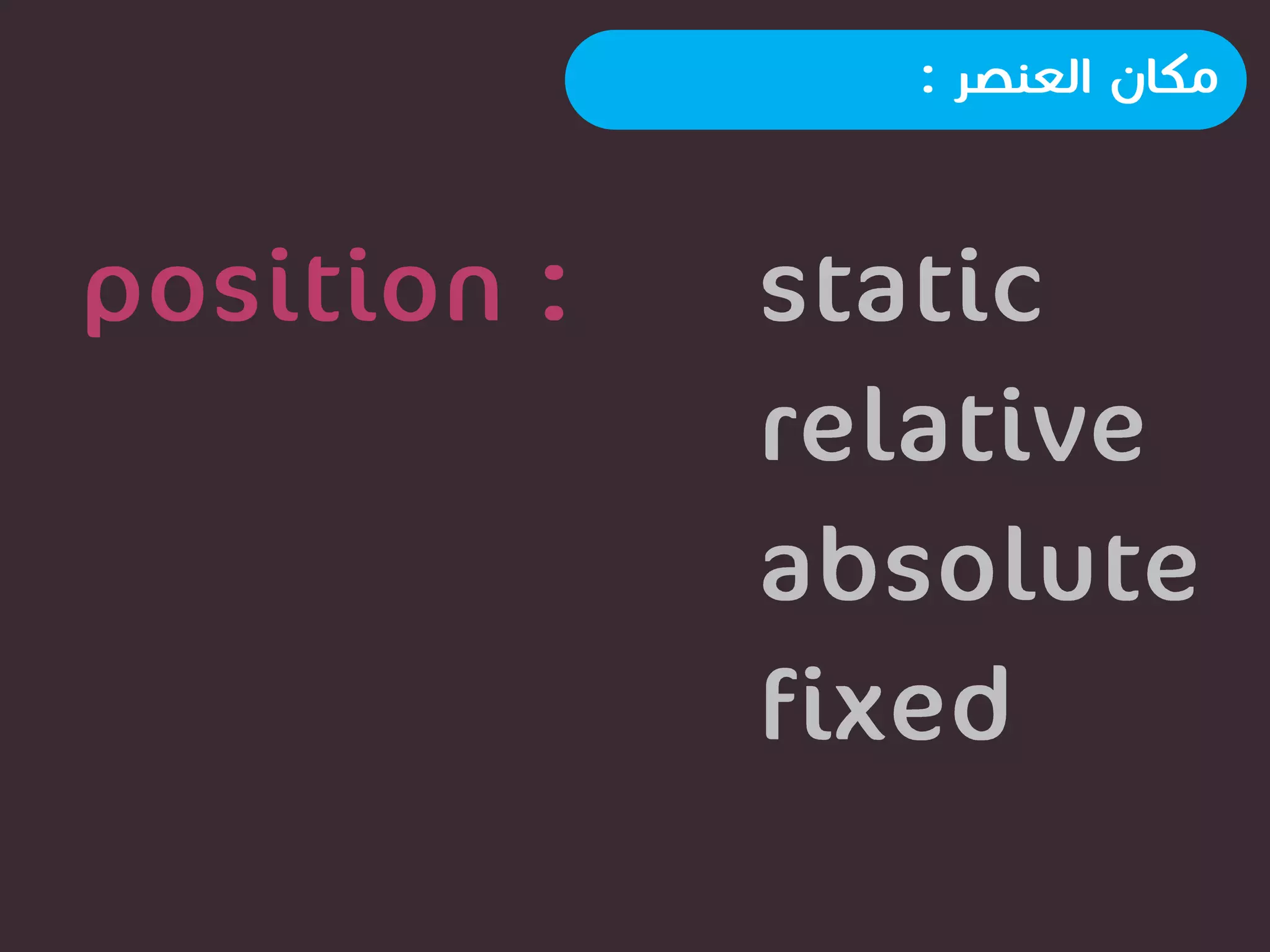Select the "relative" value text
The image size is (1270, 952).
coord(952,425)
